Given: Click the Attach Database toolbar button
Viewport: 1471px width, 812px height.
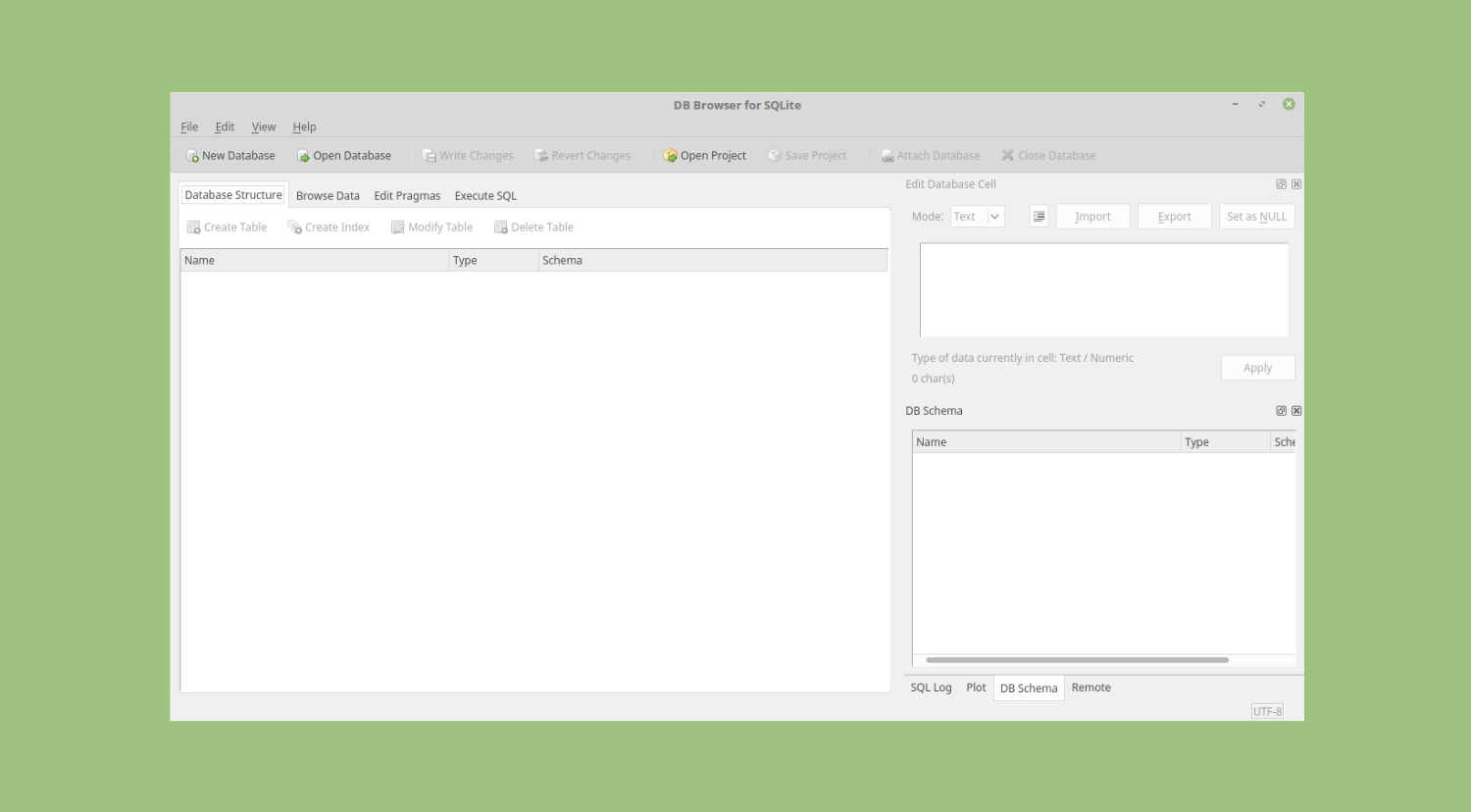Looking at the screenshot, I should coord(930,156).
